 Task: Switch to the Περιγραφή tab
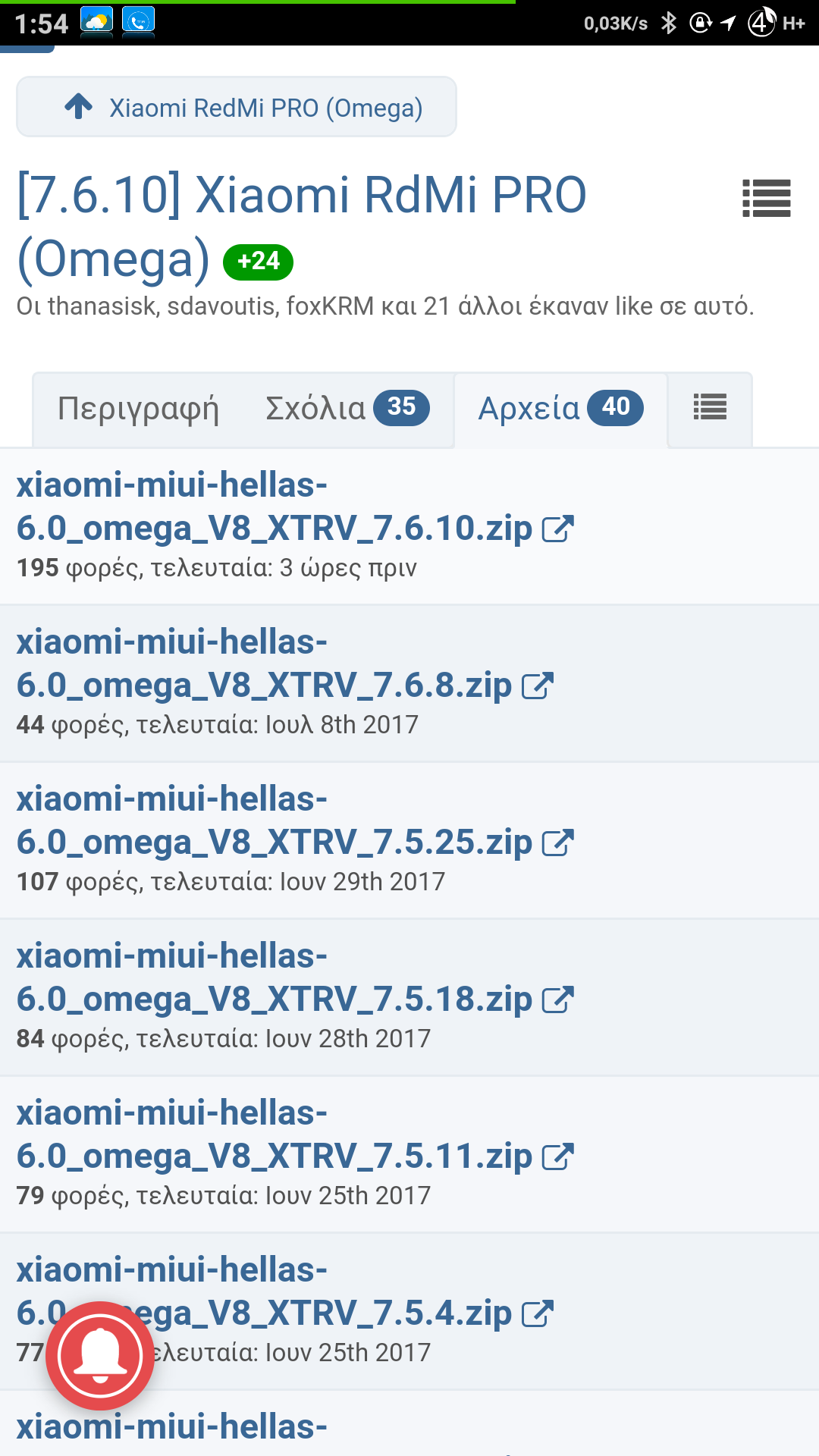click(x=138, y=409)
